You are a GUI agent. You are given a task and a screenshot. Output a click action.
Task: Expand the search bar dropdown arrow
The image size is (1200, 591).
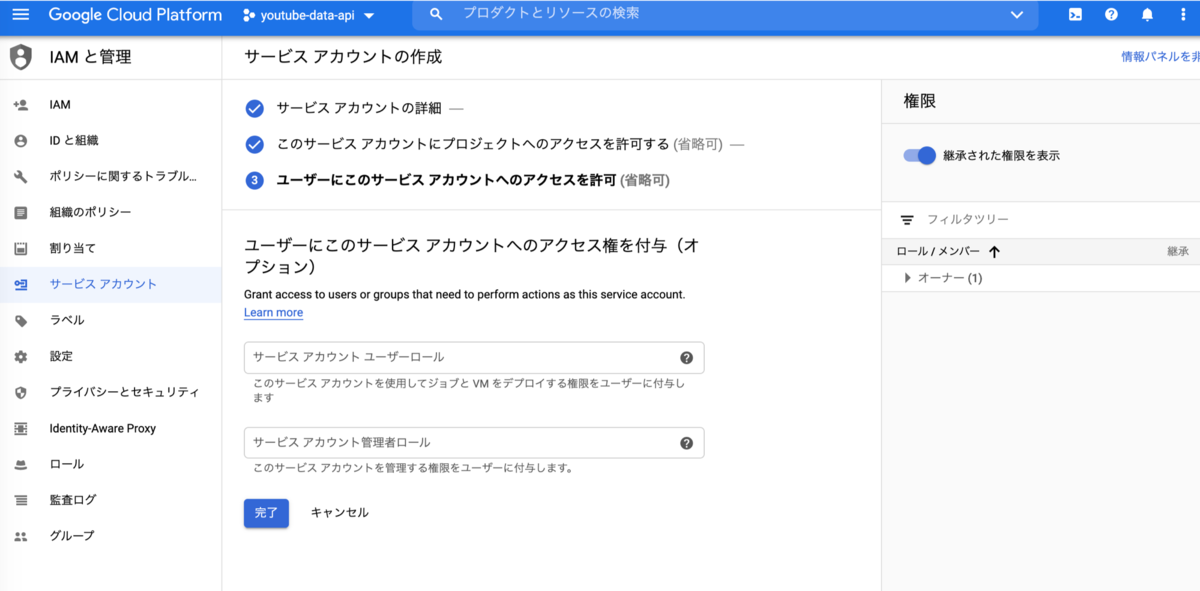point(1017,15)
